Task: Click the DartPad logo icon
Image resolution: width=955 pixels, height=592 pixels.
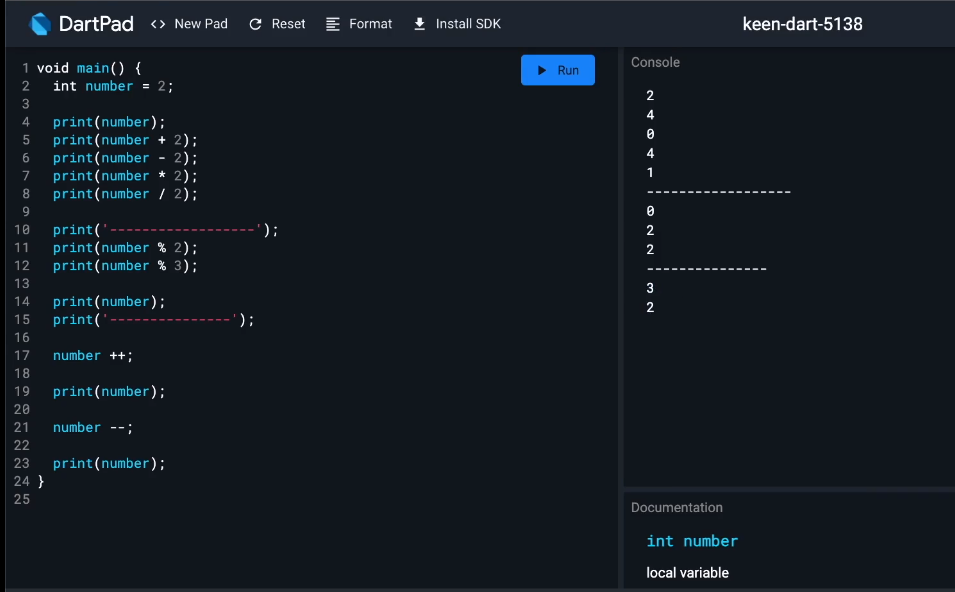Action: [x=40, y=24]
